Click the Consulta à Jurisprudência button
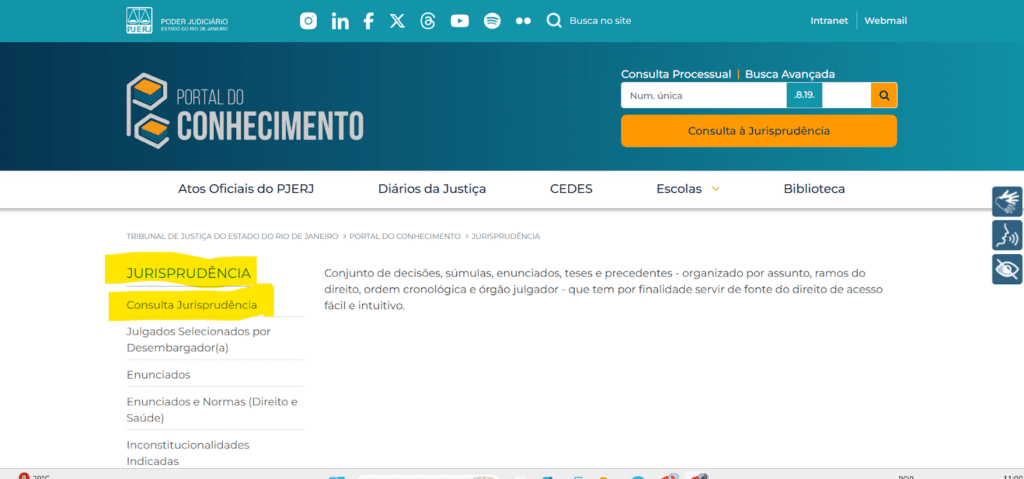 (758, 131)
